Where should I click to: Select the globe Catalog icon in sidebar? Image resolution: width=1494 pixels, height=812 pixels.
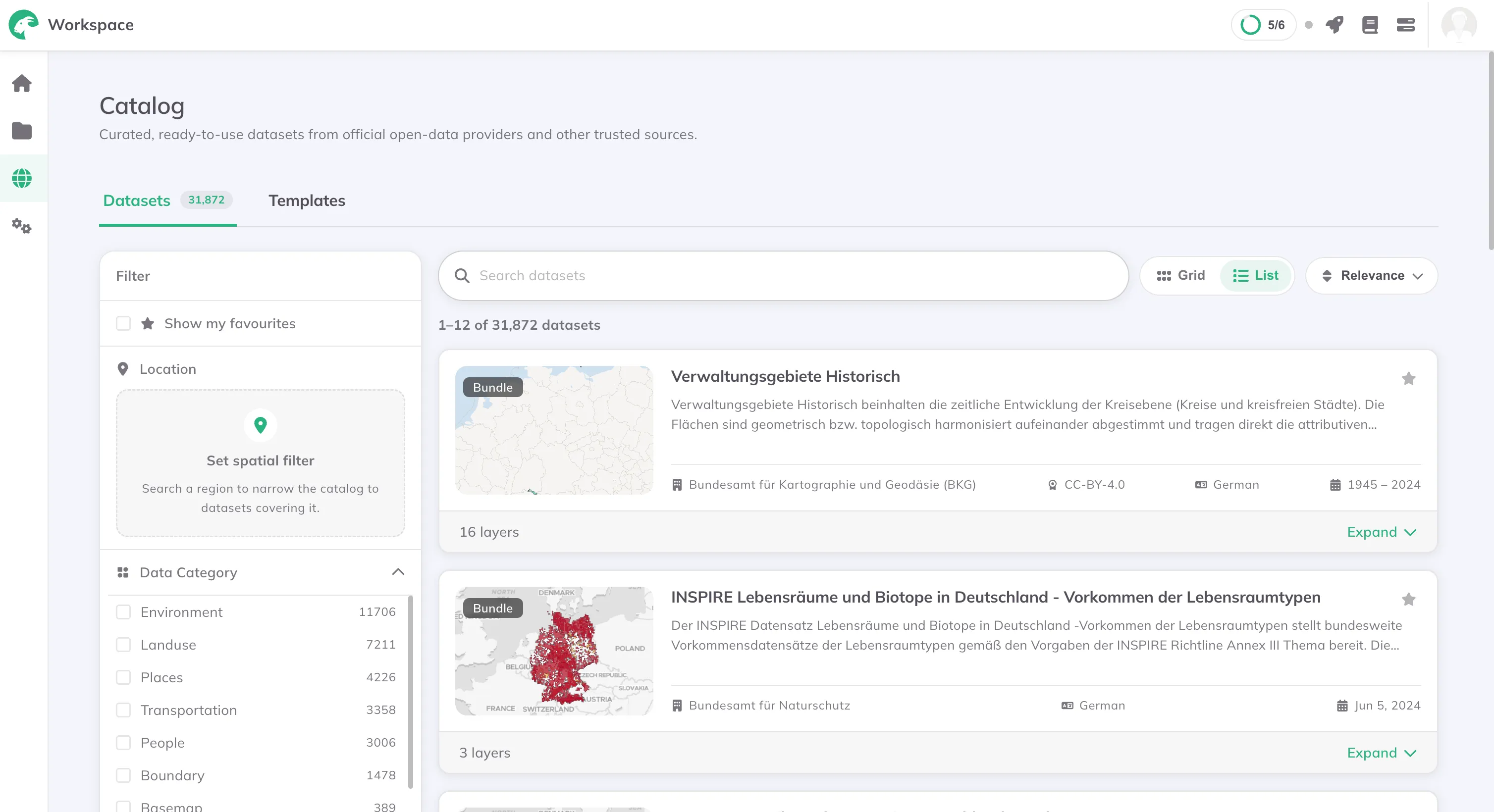(22, 179)
